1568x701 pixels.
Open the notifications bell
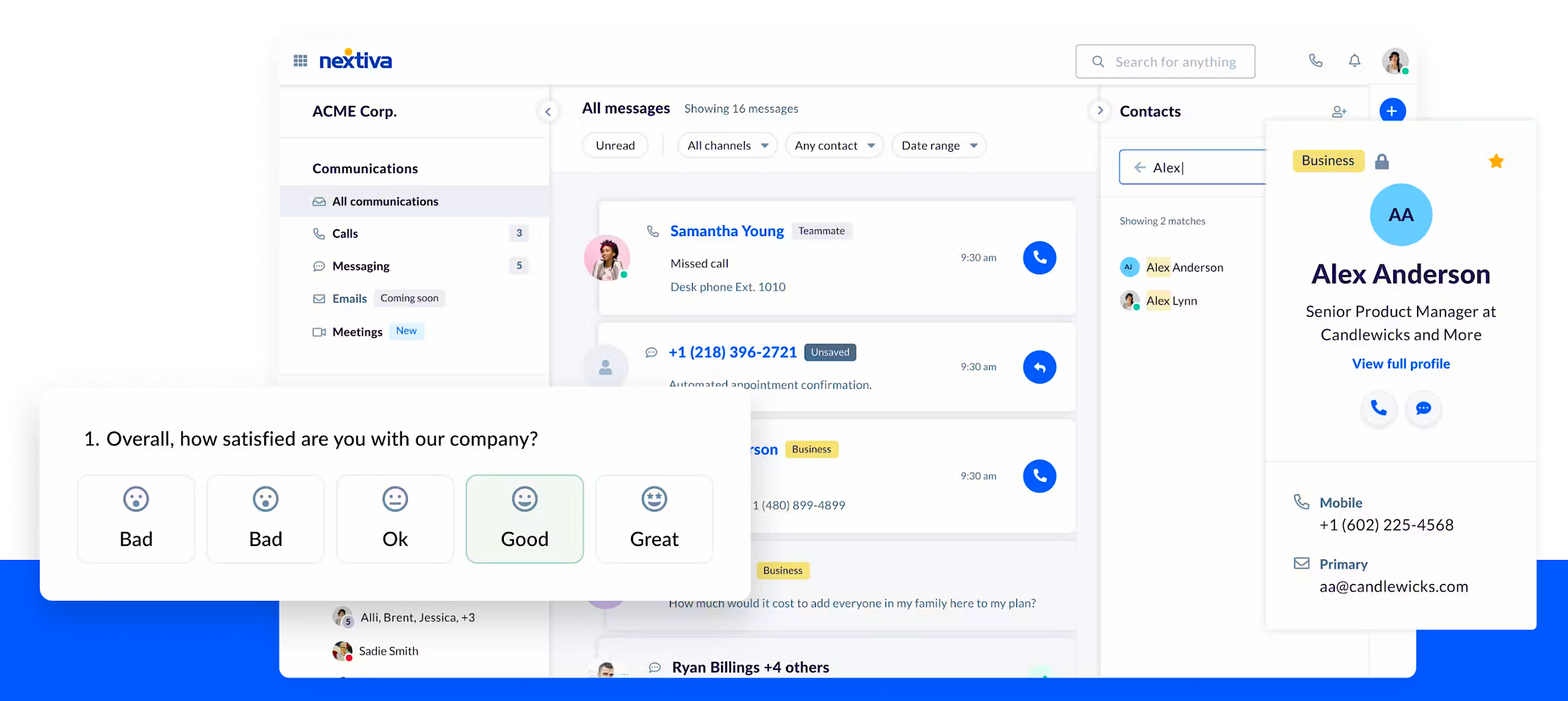click(x=1354, y=61)
